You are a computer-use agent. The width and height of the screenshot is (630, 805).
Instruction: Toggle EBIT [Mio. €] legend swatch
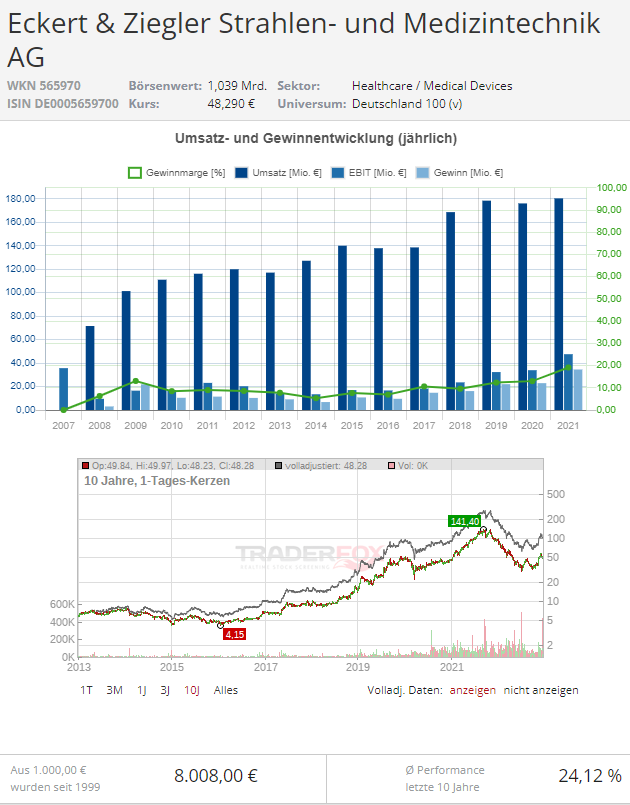coord(338,173)
